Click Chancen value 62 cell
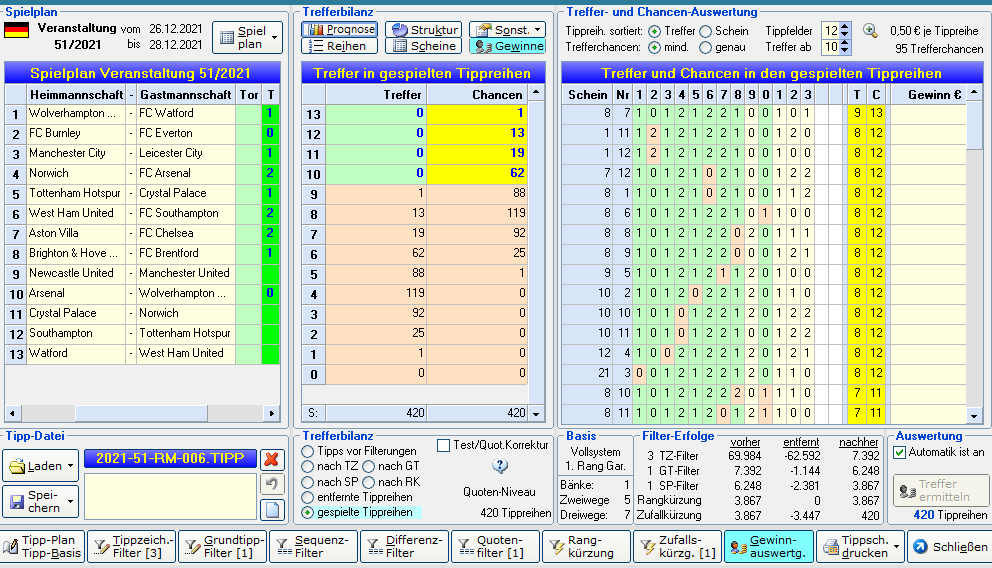 478,173
